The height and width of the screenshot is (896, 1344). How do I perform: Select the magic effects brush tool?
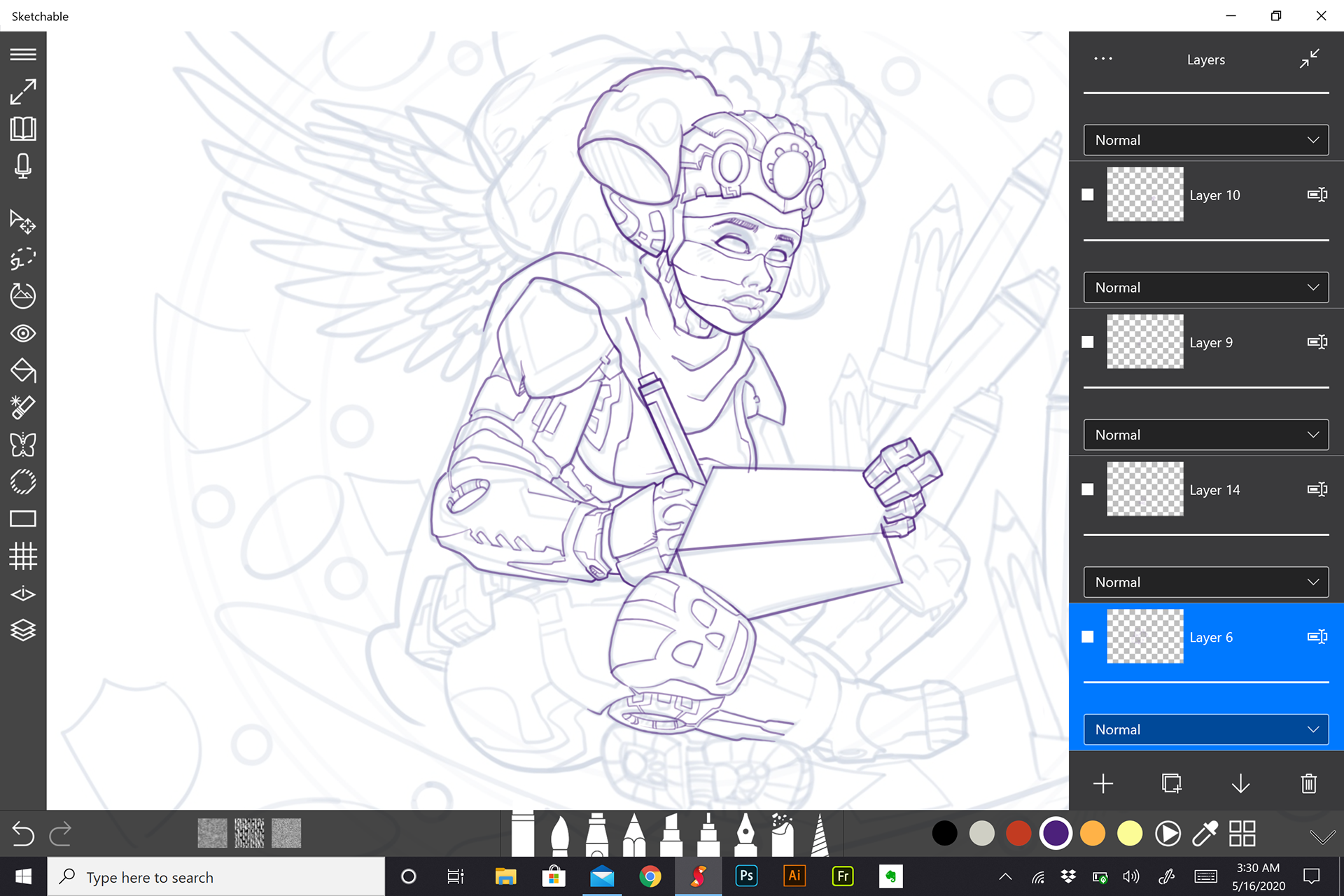coord(23,407)
